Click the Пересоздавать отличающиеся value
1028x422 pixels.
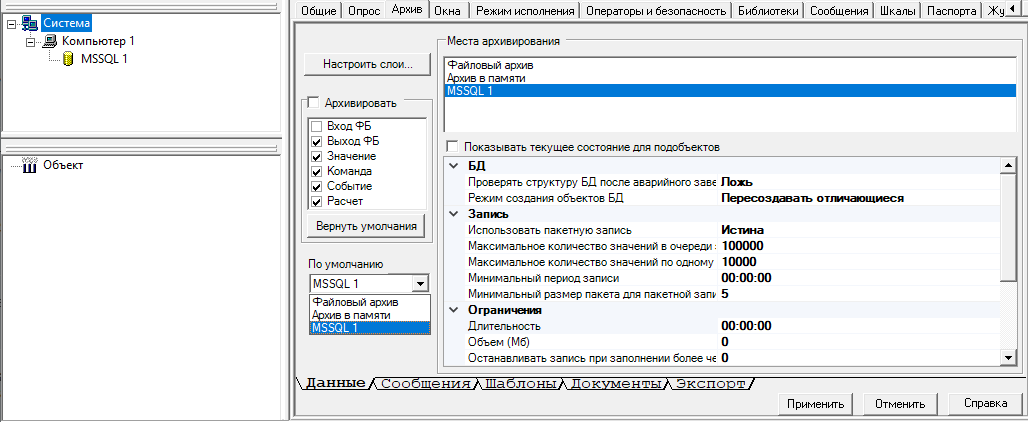tap(859, 198)
